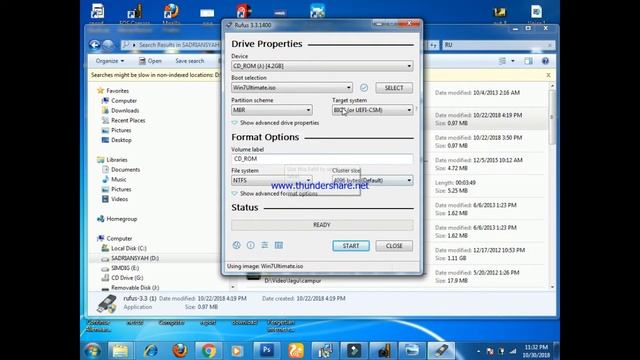Switch to Rufus USB taskbar icon
This screenshot has width=640, height=360.
441,351
